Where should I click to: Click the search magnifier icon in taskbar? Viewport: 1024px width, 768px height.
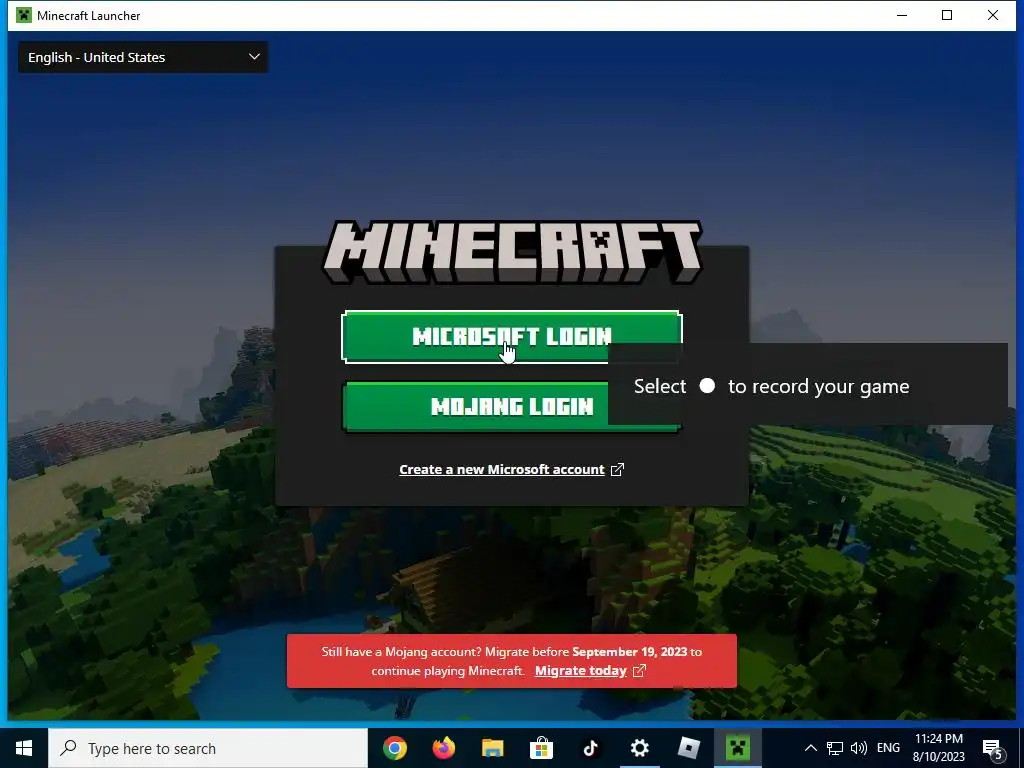tap(68, 748)
